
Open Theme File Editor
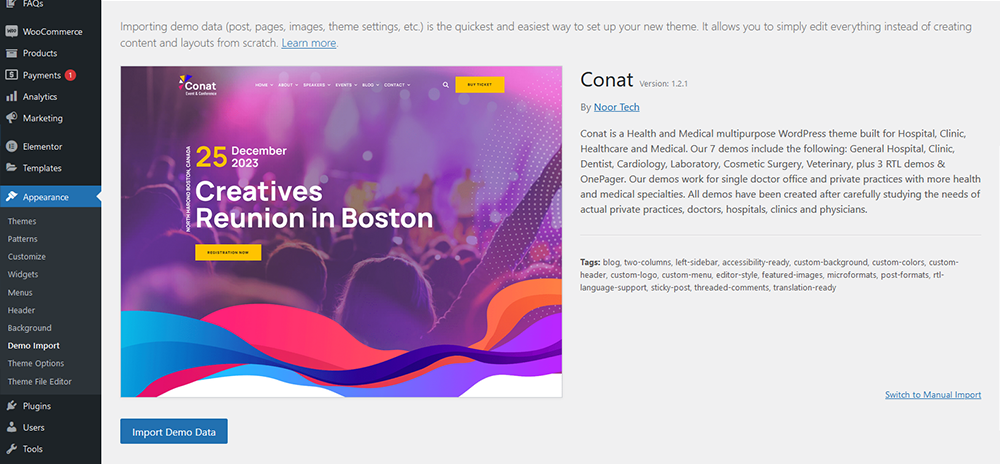tap(40, 381)
